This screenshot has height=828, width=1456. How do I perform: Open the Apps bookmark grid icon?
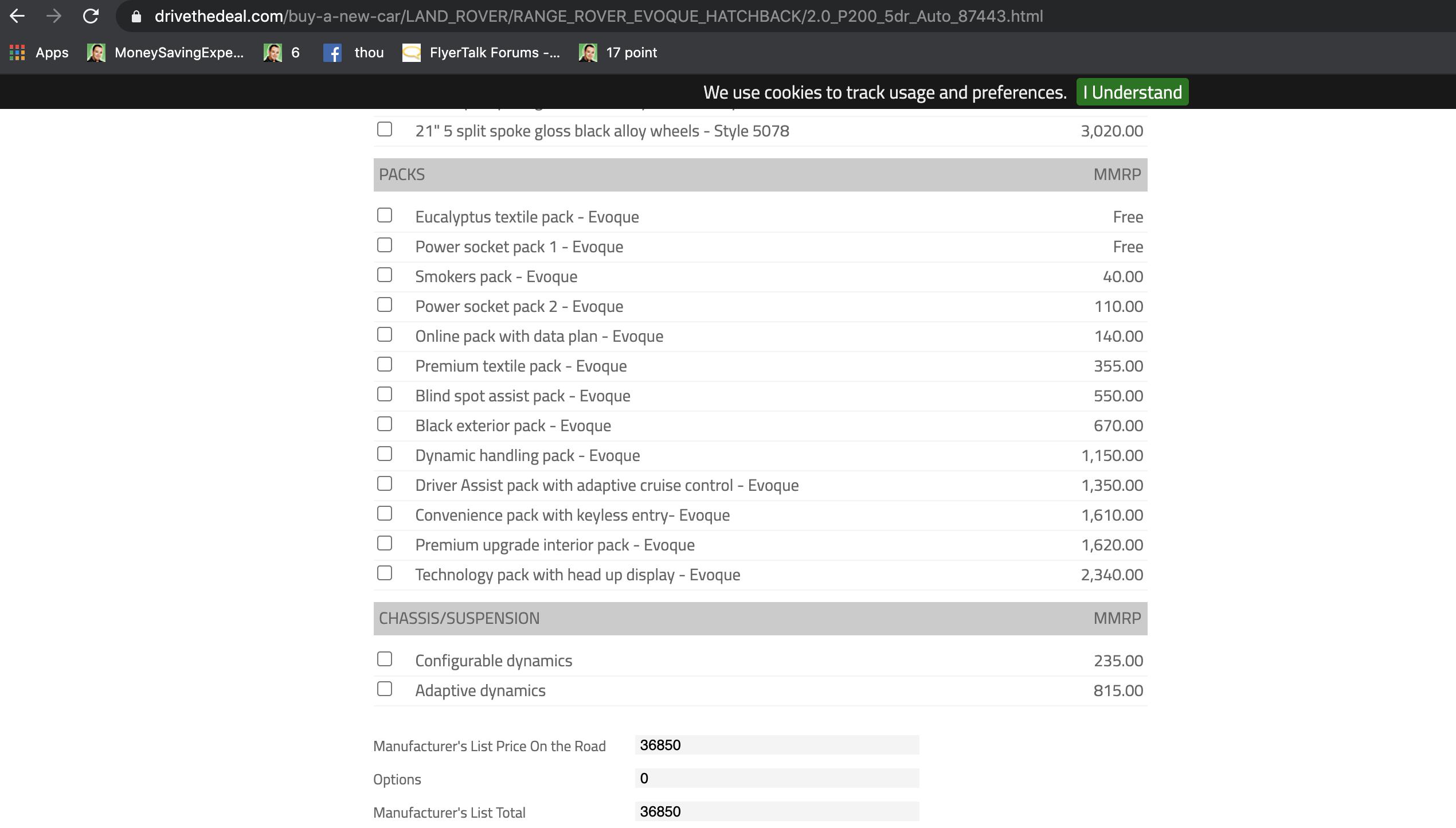tap(17, 53)
